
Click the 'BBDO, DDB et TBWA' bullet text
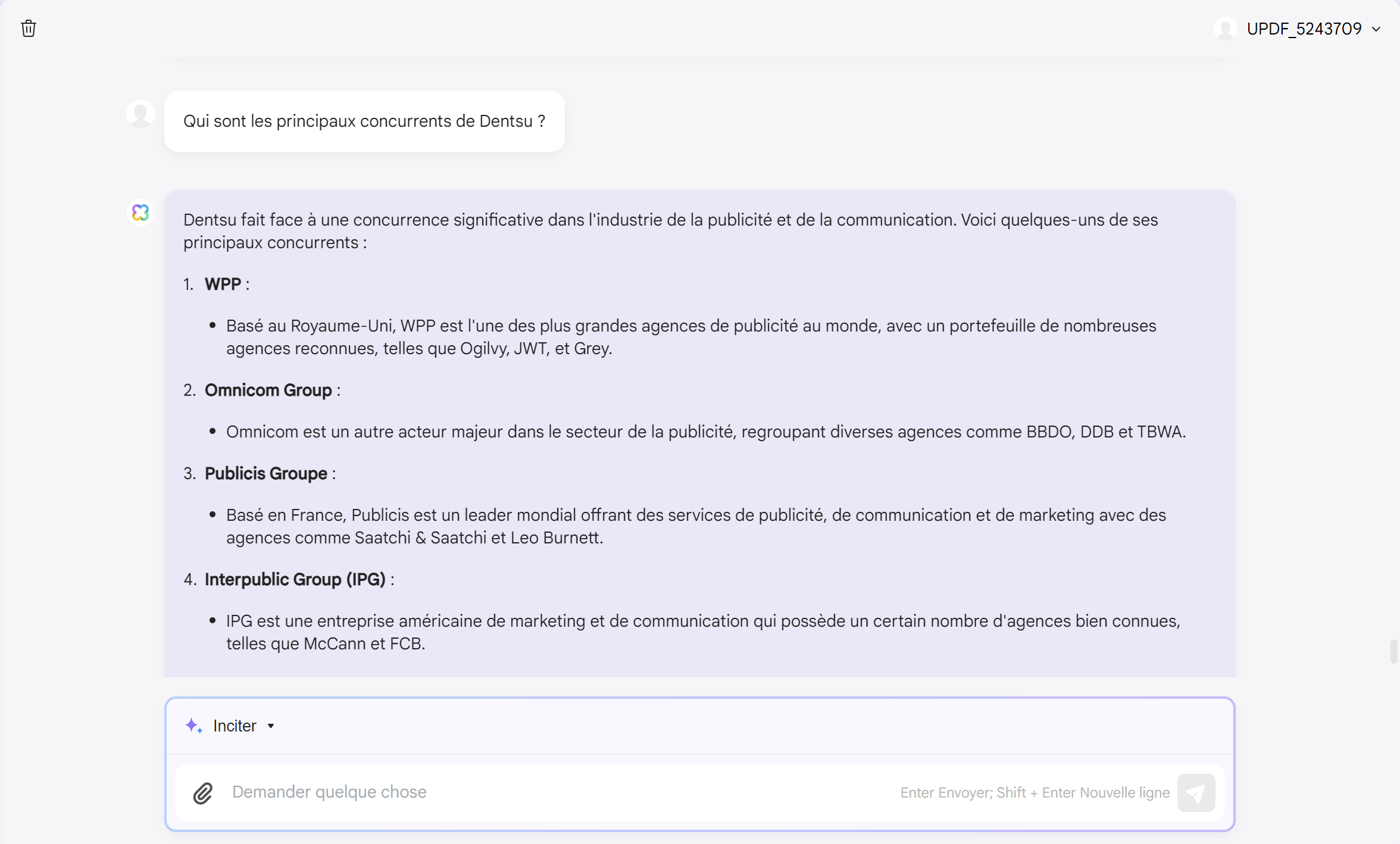pyautogui.click(x=706, y=432)
